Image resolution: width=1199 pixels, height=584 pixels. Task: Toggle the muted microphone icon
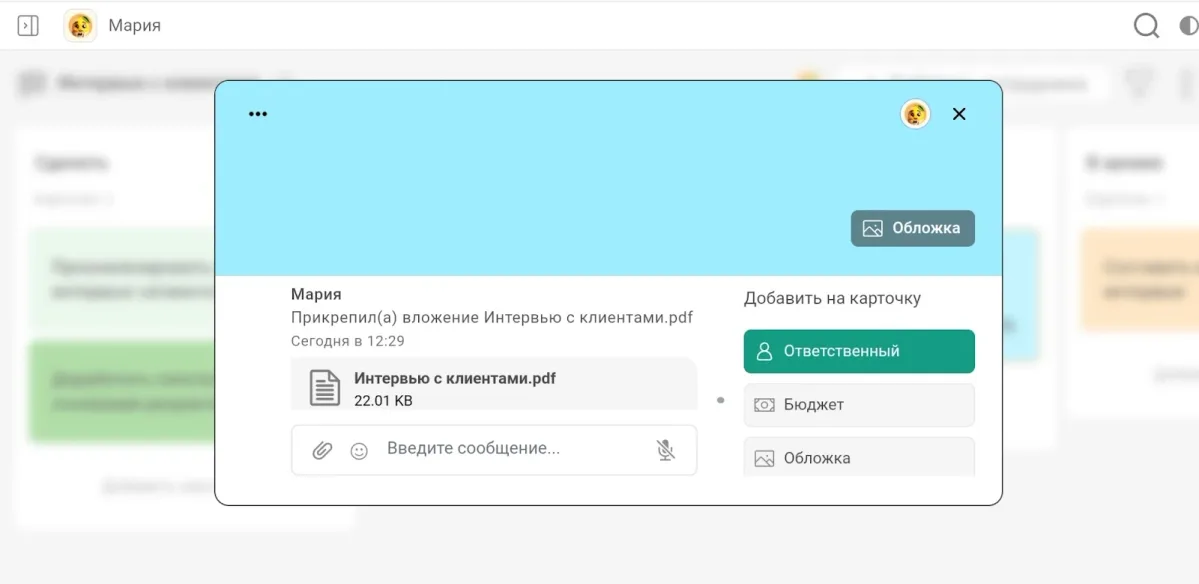(x=666, y=450)
